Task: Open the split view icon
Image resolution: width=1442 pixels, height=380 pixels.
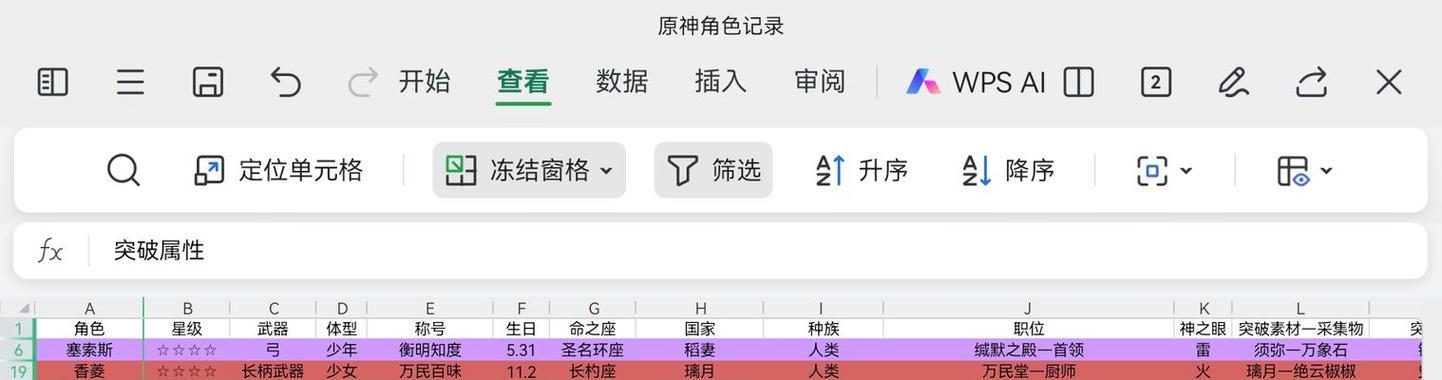Action: [x=1078, y=82]
